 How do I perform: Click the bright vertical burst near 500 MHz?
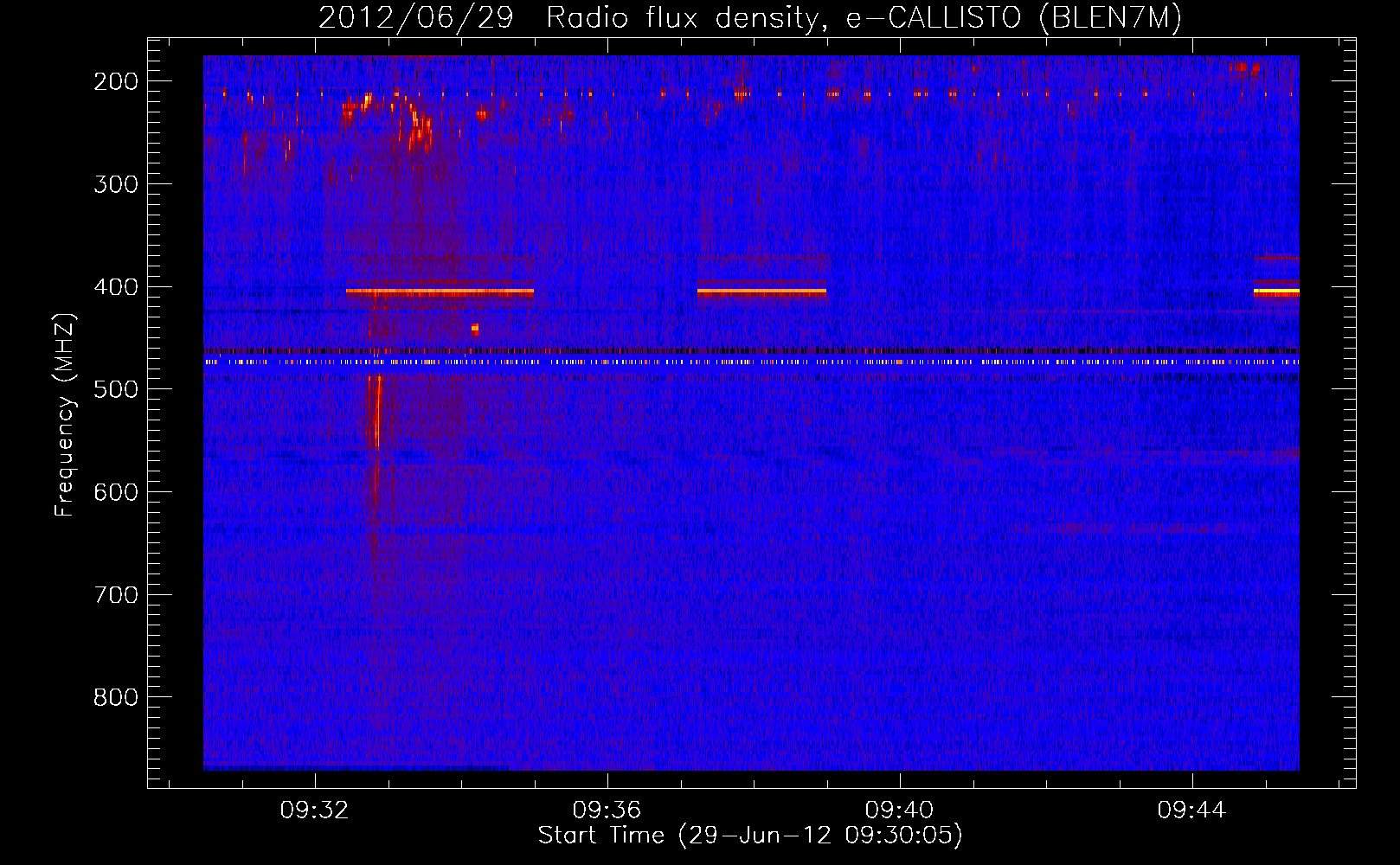click(x=376, y=413)
